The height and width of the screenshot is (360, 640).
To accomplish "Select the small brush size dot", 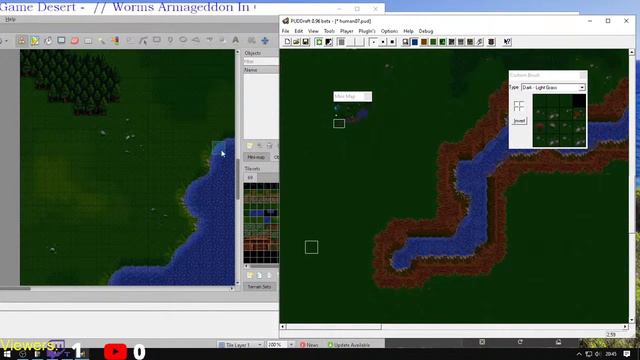I will (373, 42).
